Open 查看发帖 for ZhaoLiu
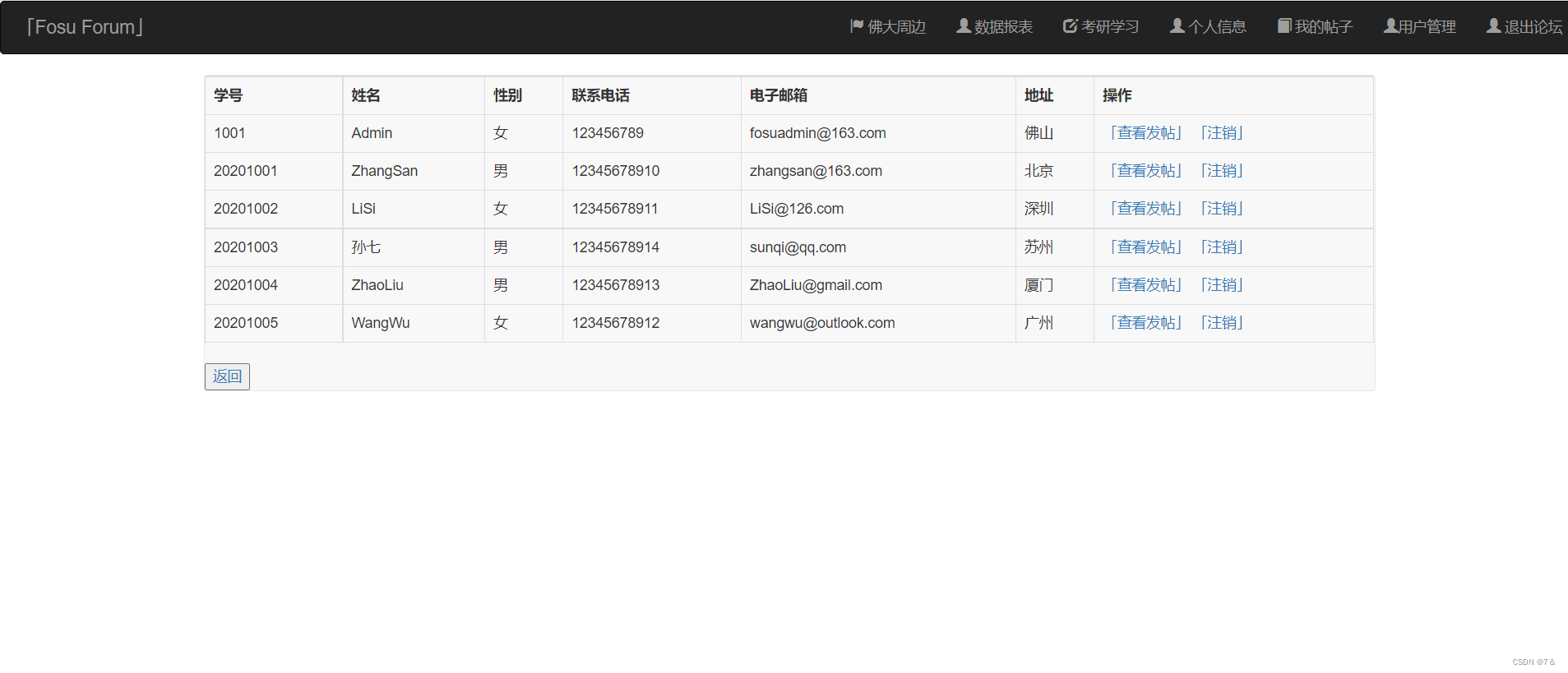 1146,285
